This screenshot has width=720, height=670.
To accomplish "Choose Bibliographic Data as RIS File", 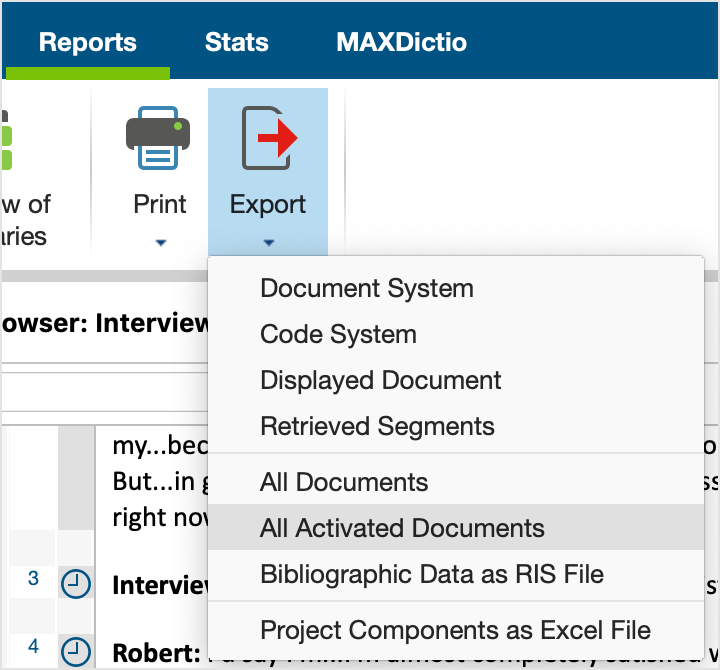I will point(456,574).
